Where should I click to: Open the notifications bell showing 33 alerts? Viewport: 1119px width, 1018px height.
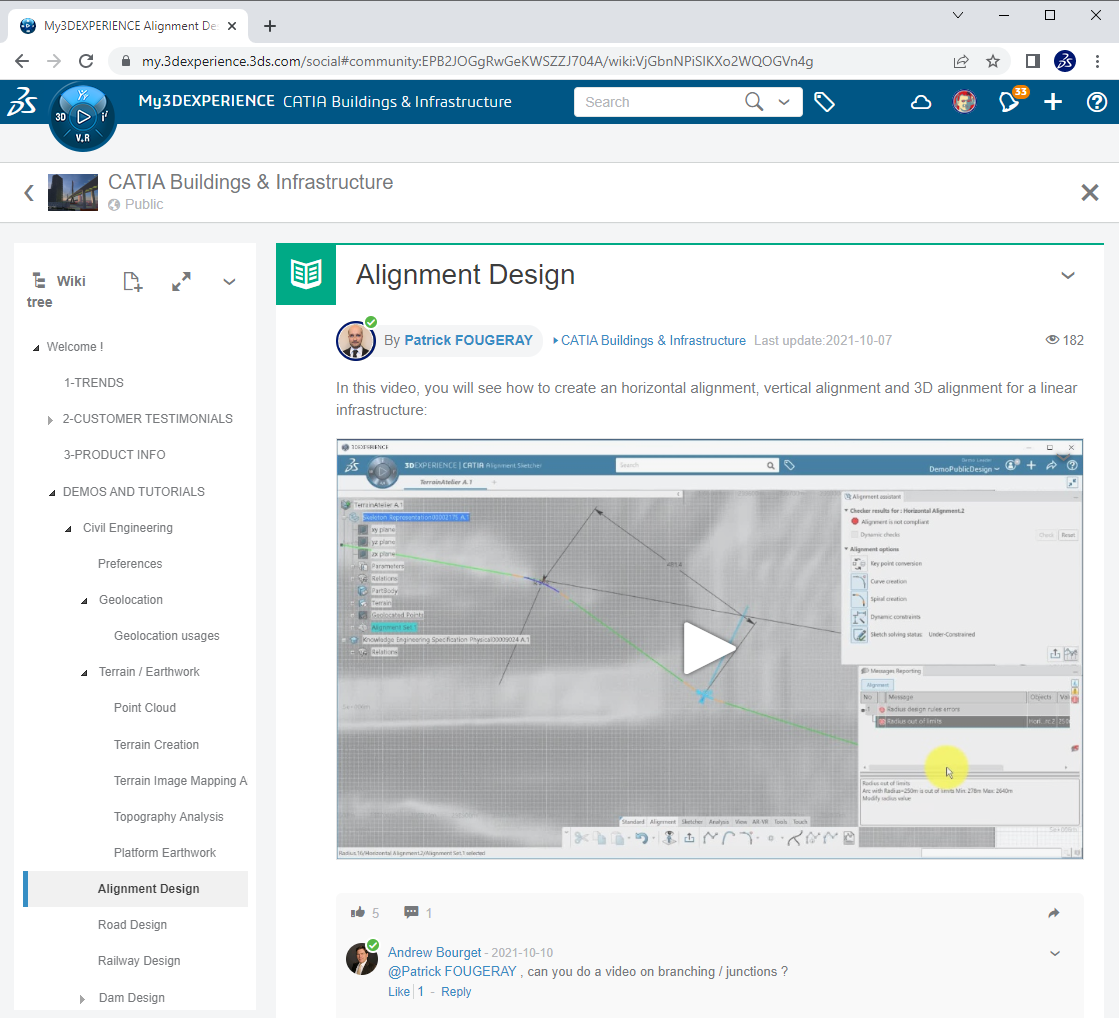click(x=1009, y=101)
